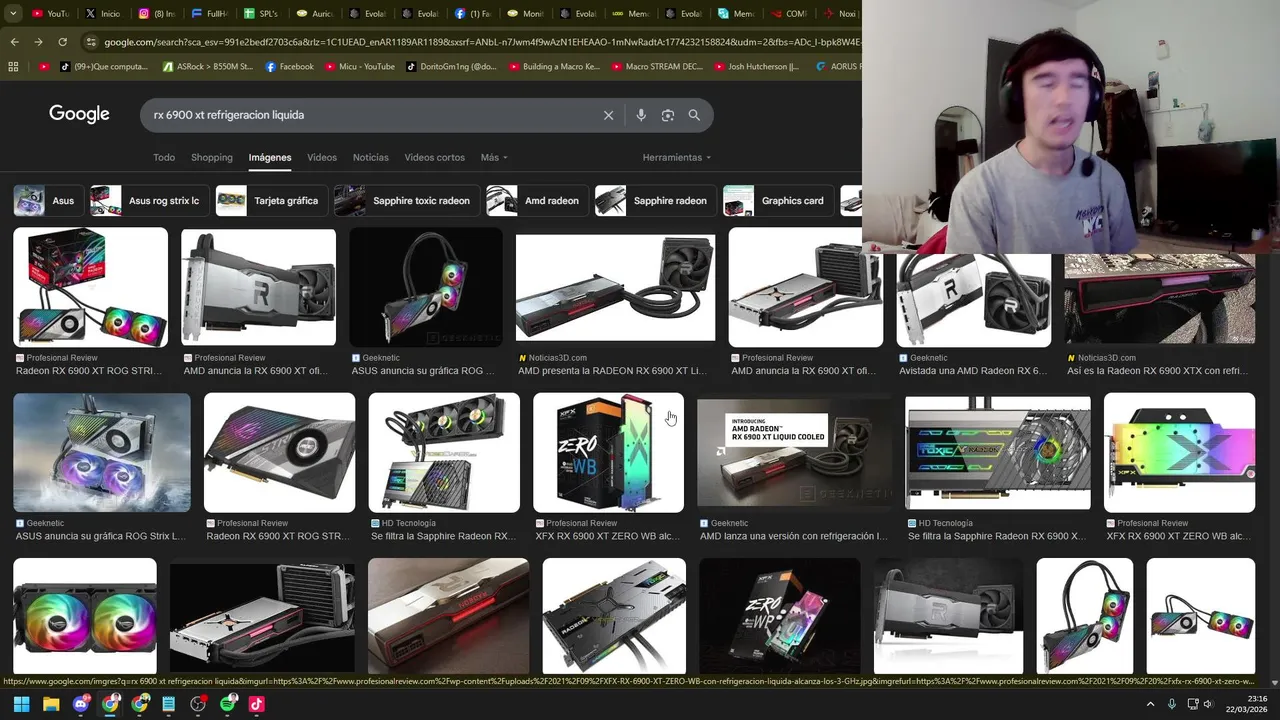Open the Facebook bookmark

290,67
